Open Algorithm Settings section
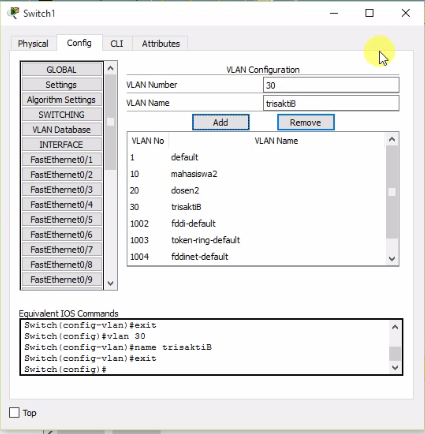Viewport: 425px width, 434px height. point(62,100)
